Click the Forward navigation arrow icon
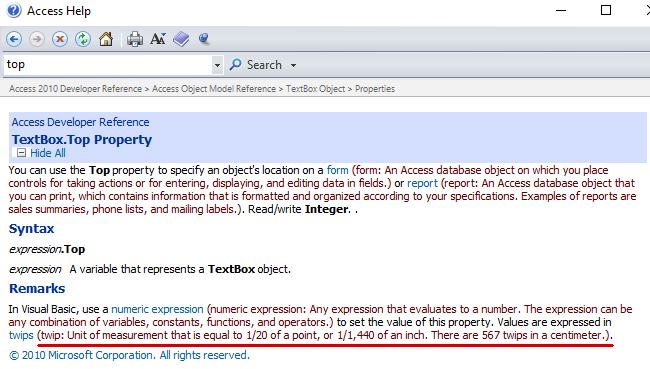The width and height of the screenshot is (650, 369). [37, 39]
